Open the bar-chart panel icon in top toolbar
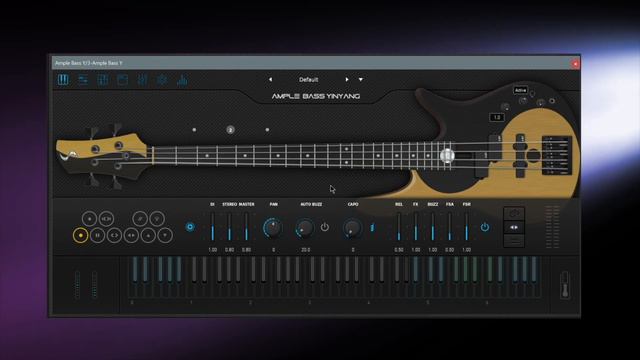This screenshot has width=640, height=360. coord(182,80)
